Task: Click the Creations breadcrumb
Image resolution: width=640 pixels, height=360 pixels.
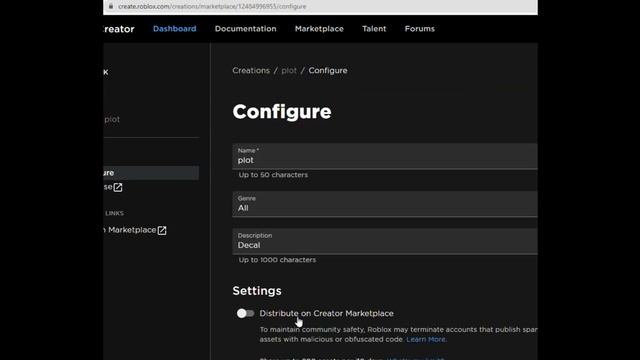Action: click(x=251, y=71)
